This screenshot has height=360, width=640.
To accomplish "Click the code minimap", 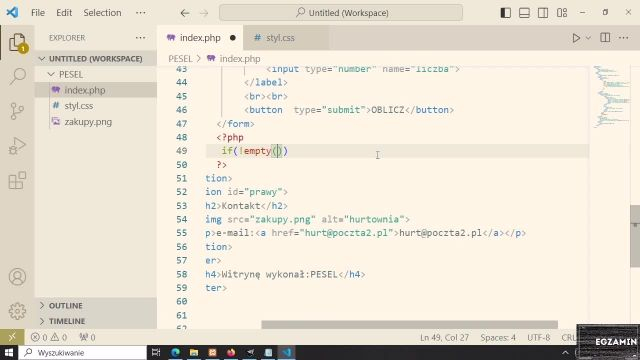I will 611,96.
